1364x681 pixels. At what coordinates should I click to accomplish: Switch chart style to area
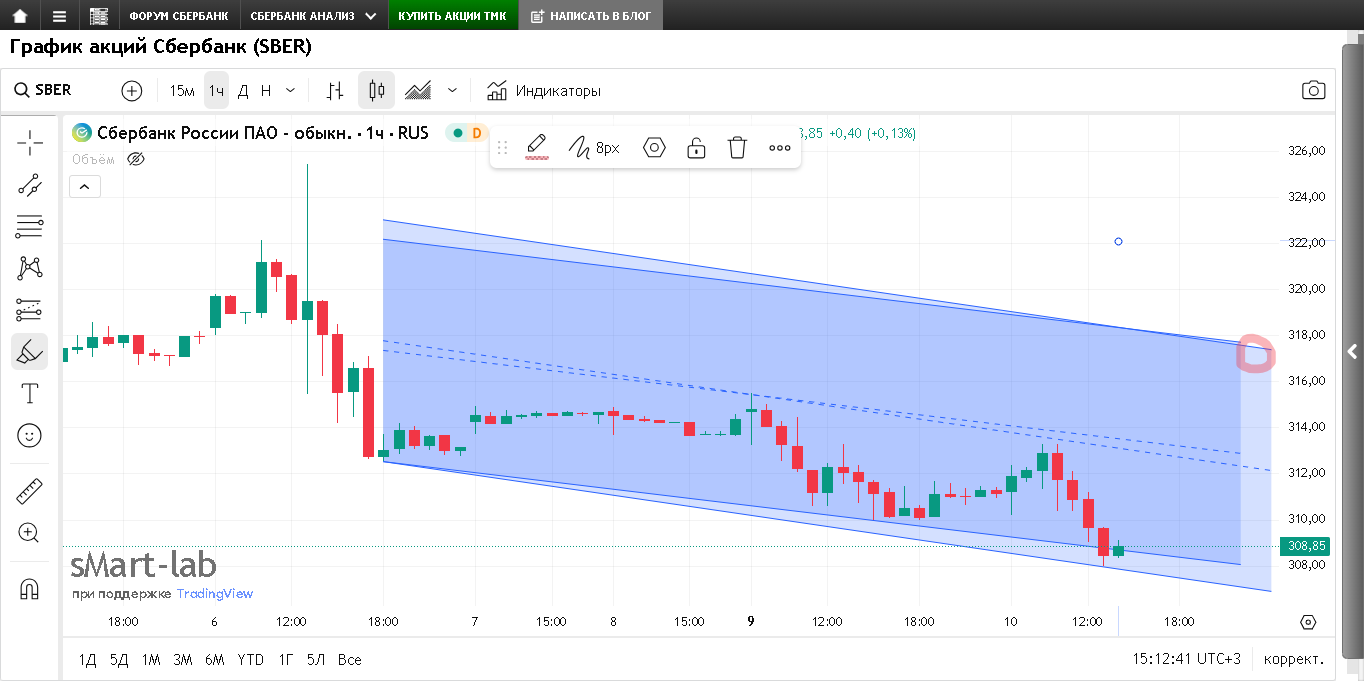coord(418,91)
